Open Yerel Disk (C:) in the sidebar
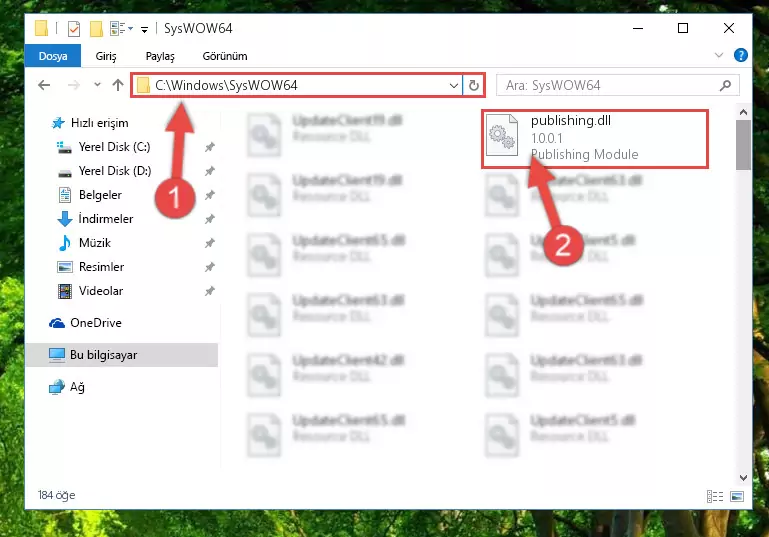769x537 pixels. tap(114, 147)
